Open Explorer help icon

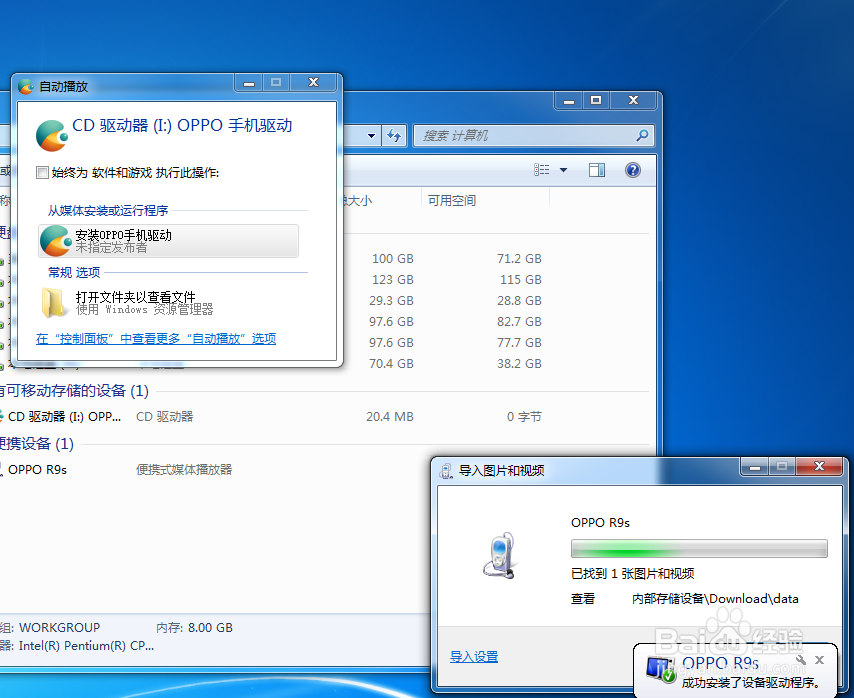632,170
